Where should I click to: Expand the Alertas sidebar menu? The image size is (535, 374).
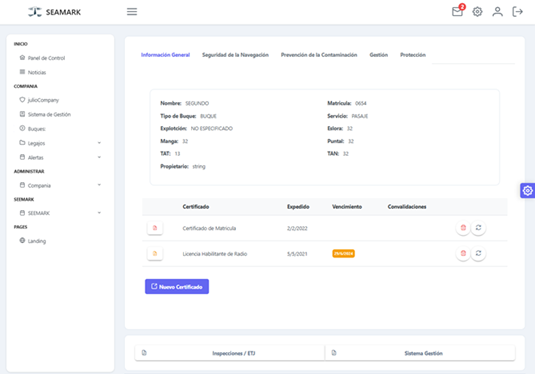point(60,157)
